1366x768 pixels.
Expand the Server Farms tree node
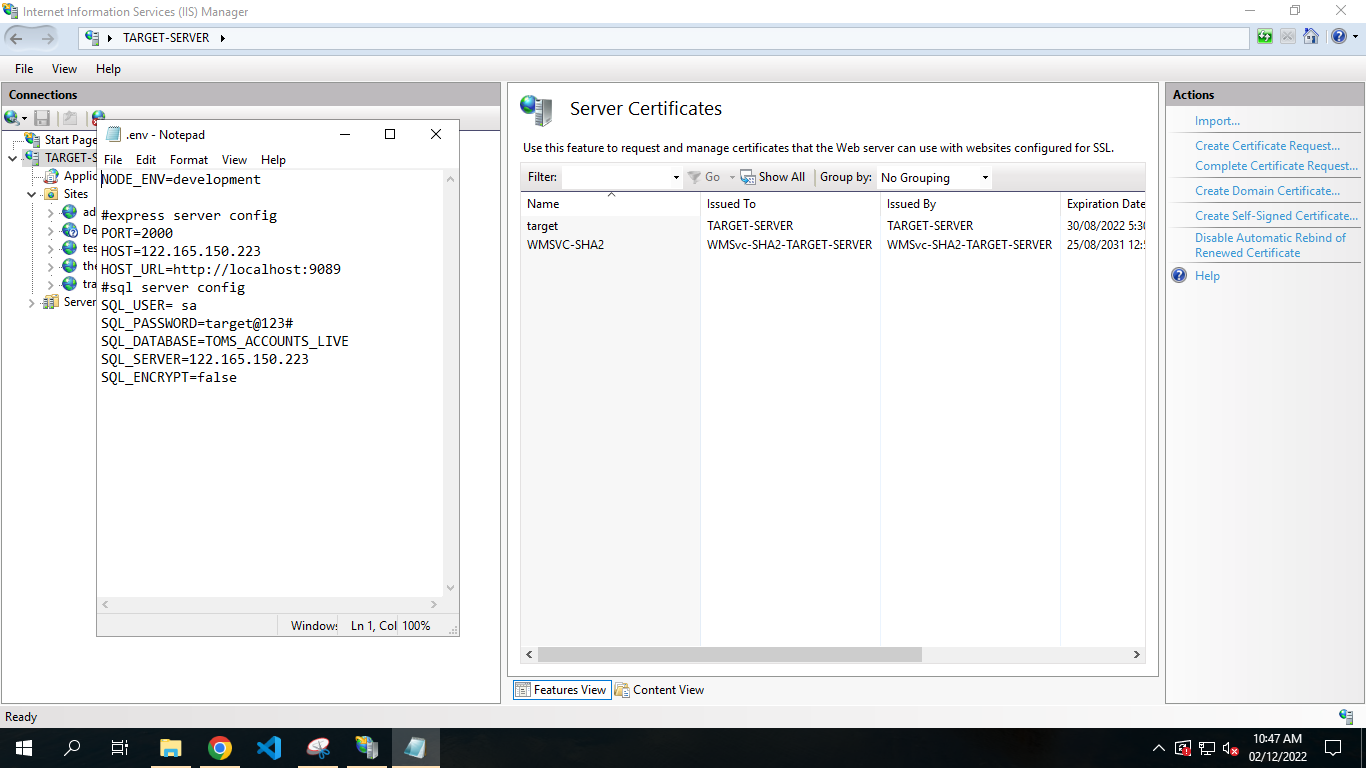click(x=32, y=302)
